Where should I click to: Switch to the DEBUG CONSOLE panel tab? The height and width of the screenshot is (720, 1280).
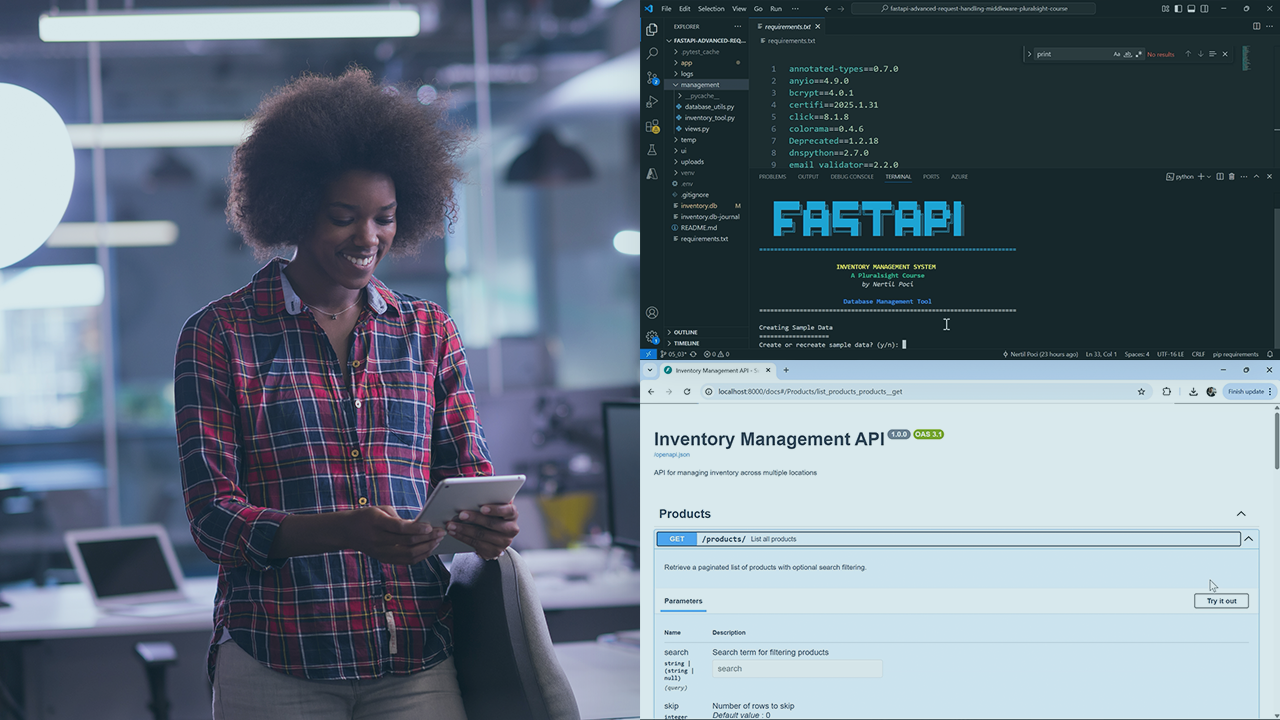852,177
